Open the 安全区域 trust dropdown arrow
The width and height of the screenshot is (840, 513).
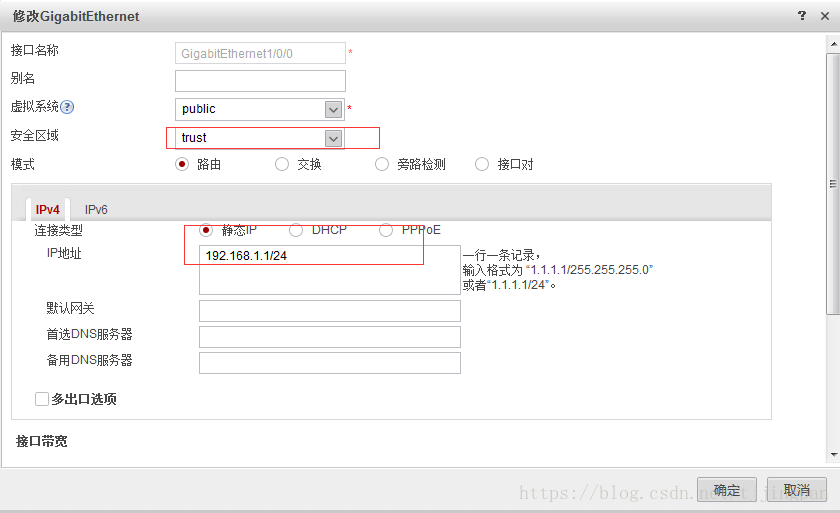[333, 138]
